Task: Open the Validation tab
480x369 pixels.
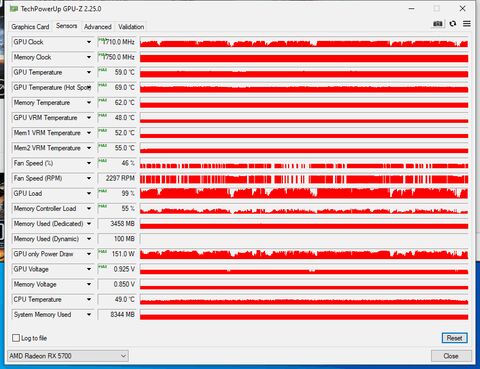Action: pos(131,27)
